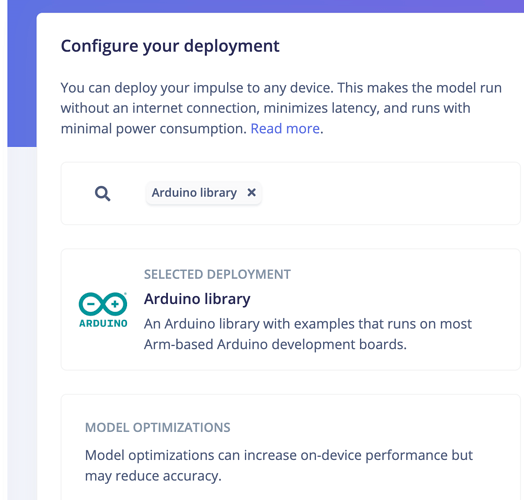The height and width of the screenshot is (500, 524).
Task: Click the magnifying glass search icon
Action: (102, 194)
